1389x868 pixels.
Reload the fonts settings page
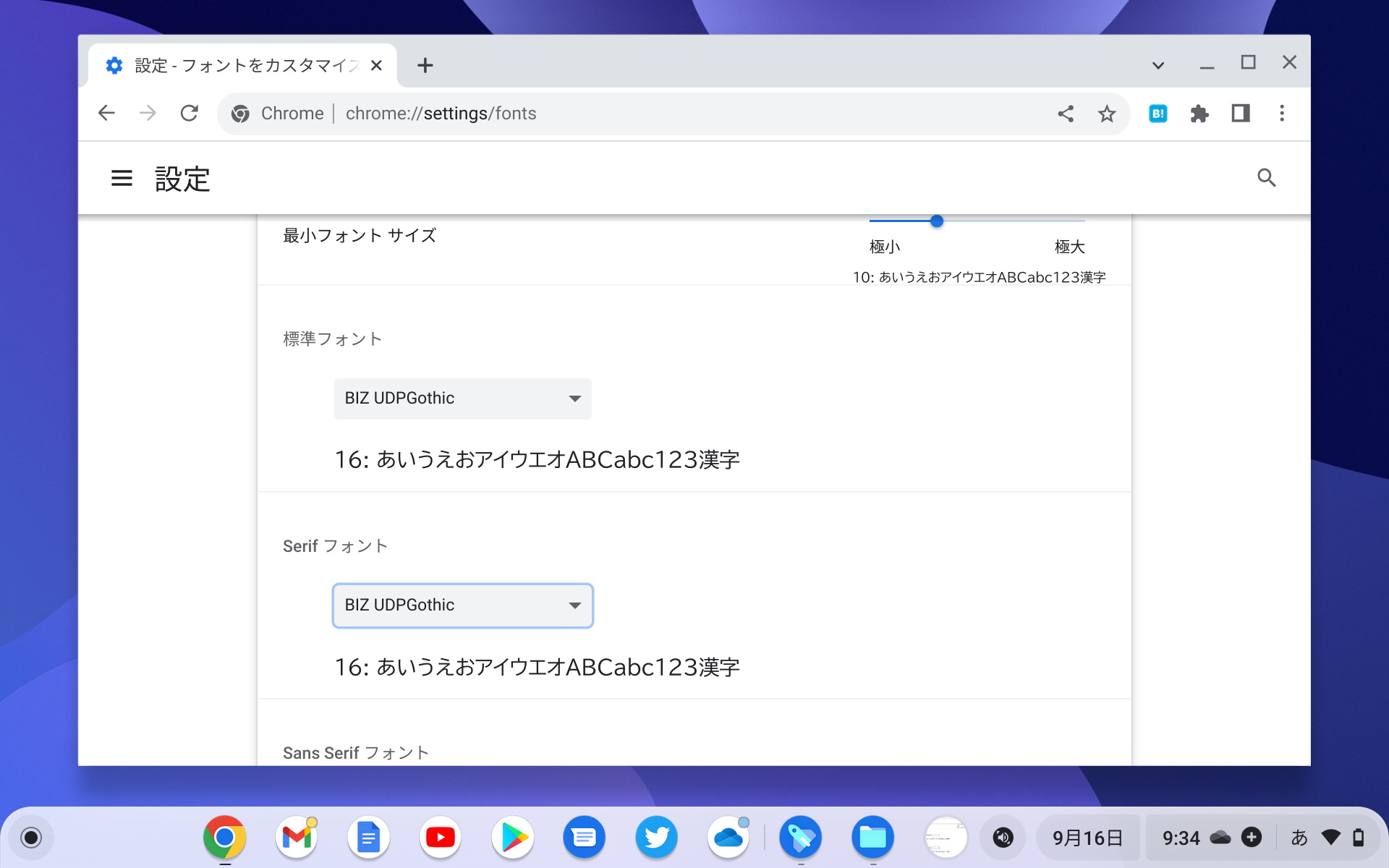189,113
